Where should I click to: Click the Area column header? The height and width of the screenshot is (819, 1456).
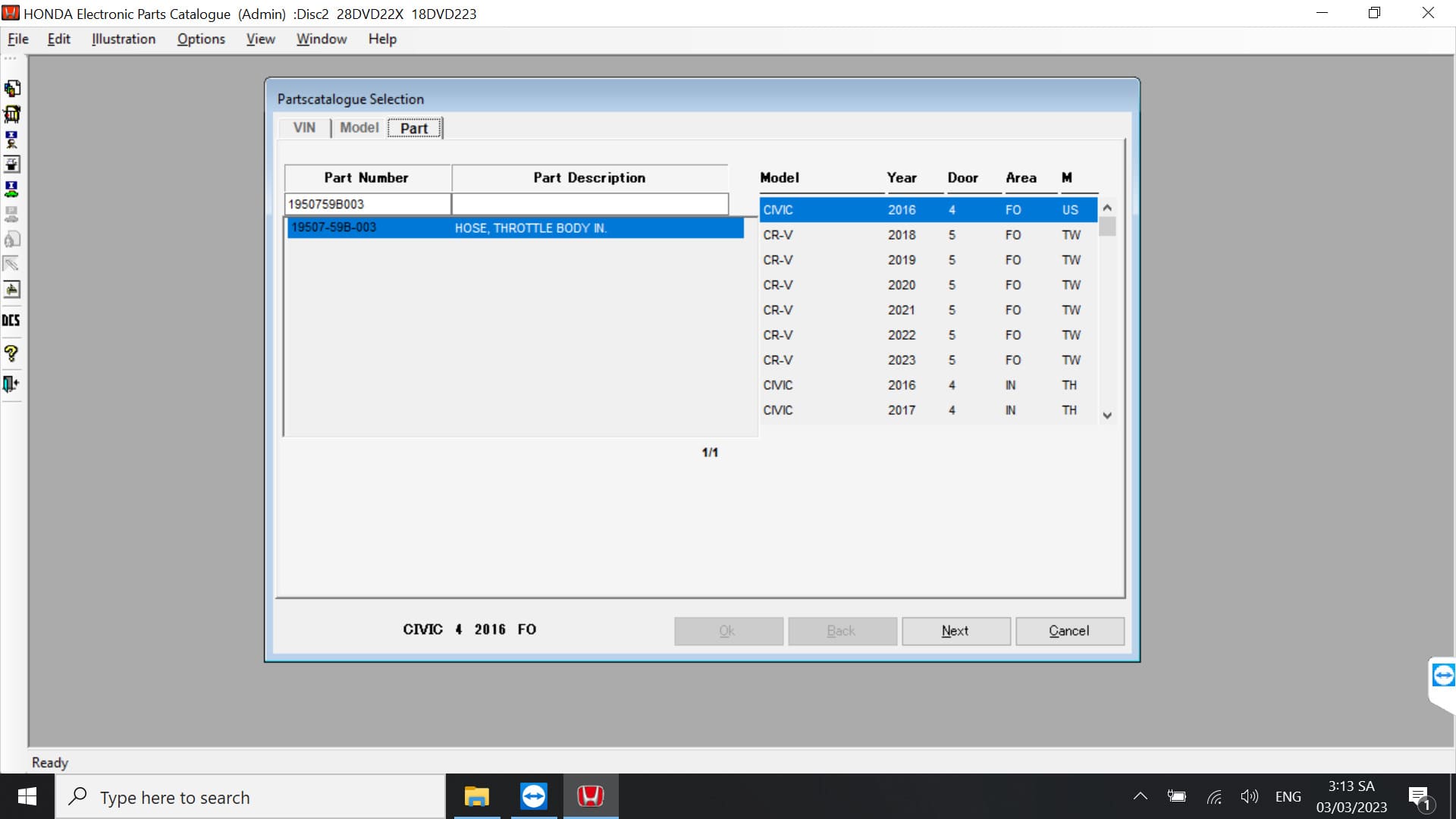[x=1021, y=177]
